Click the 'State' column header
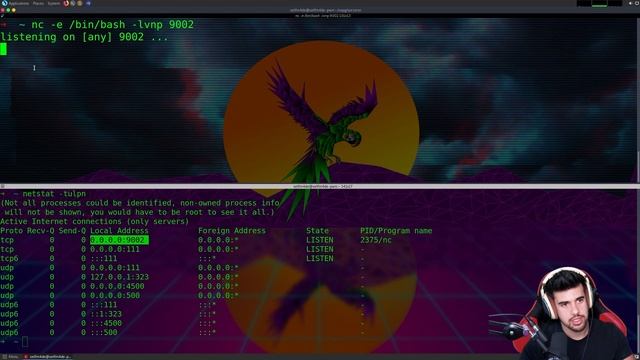Viewport: 640px width, 360px height. 317,231
